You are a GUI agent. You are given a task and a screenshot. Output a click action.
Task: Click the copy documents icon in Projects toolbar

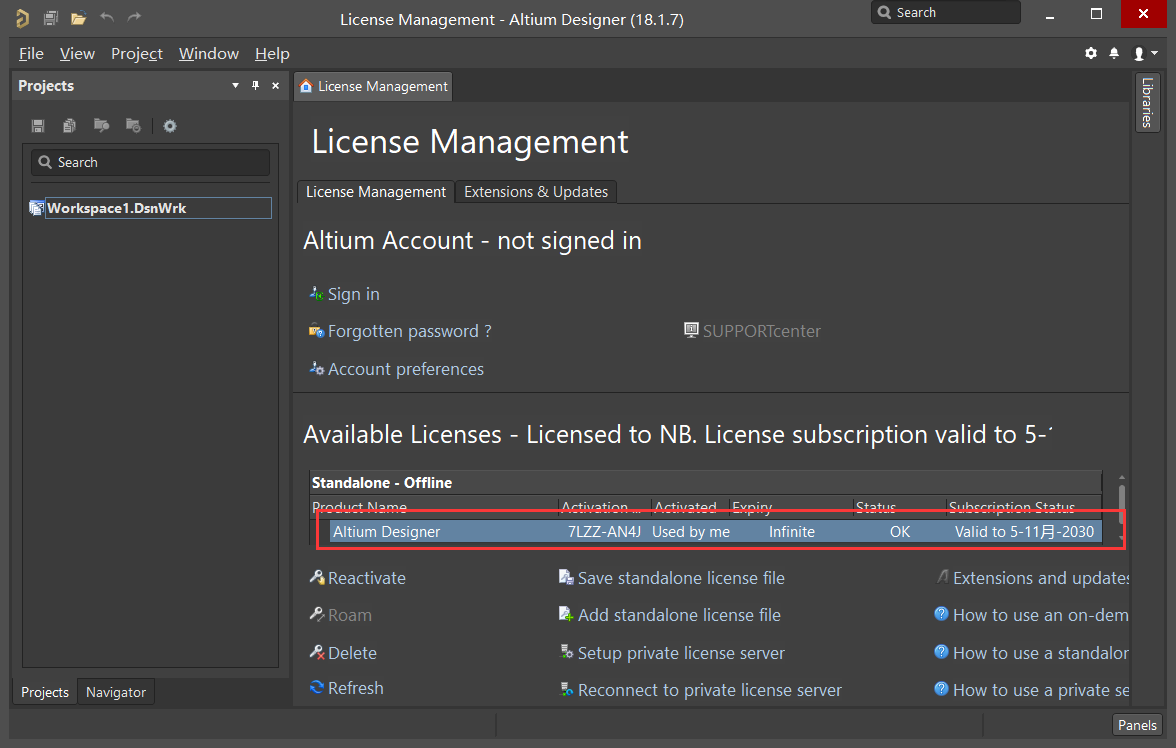pos(69,126)
